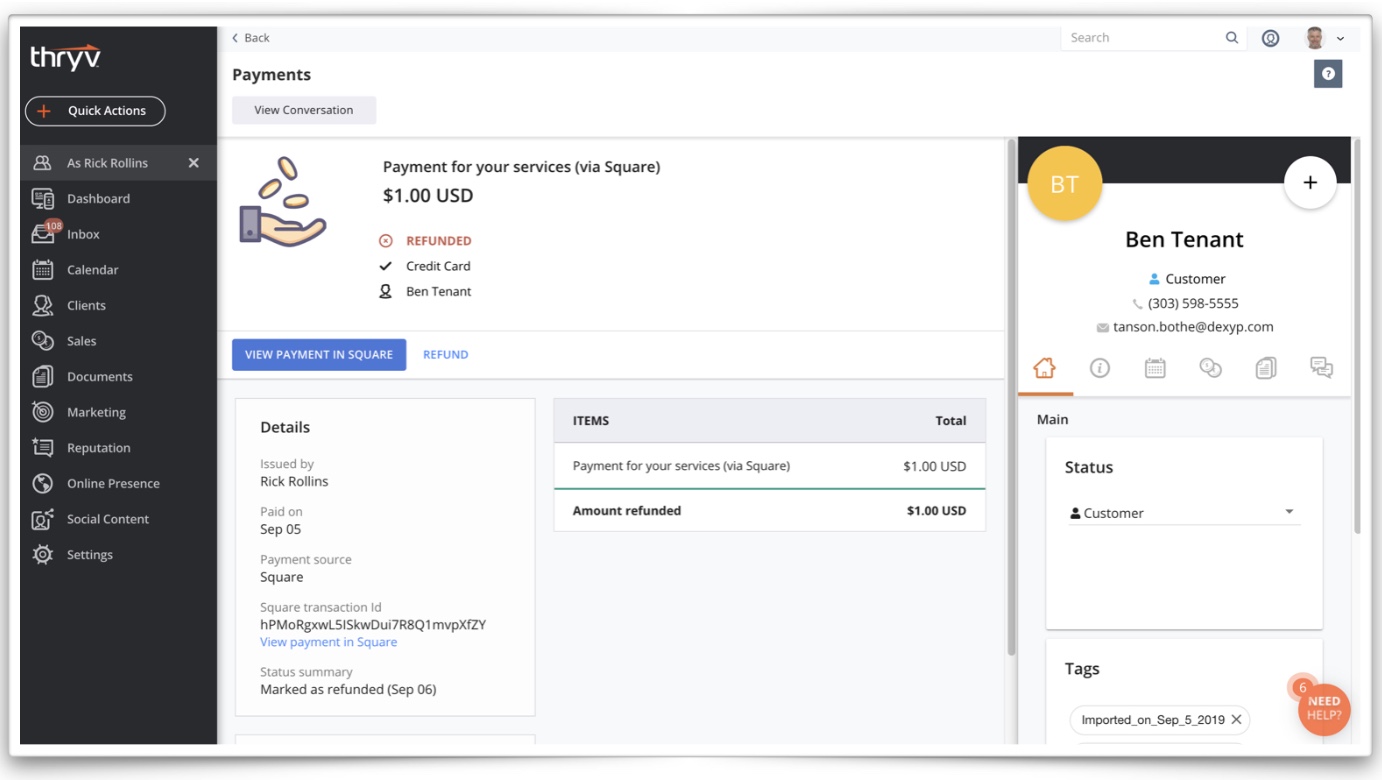Go back using the Back link
Screen dimensions: 1382x780
251,38
